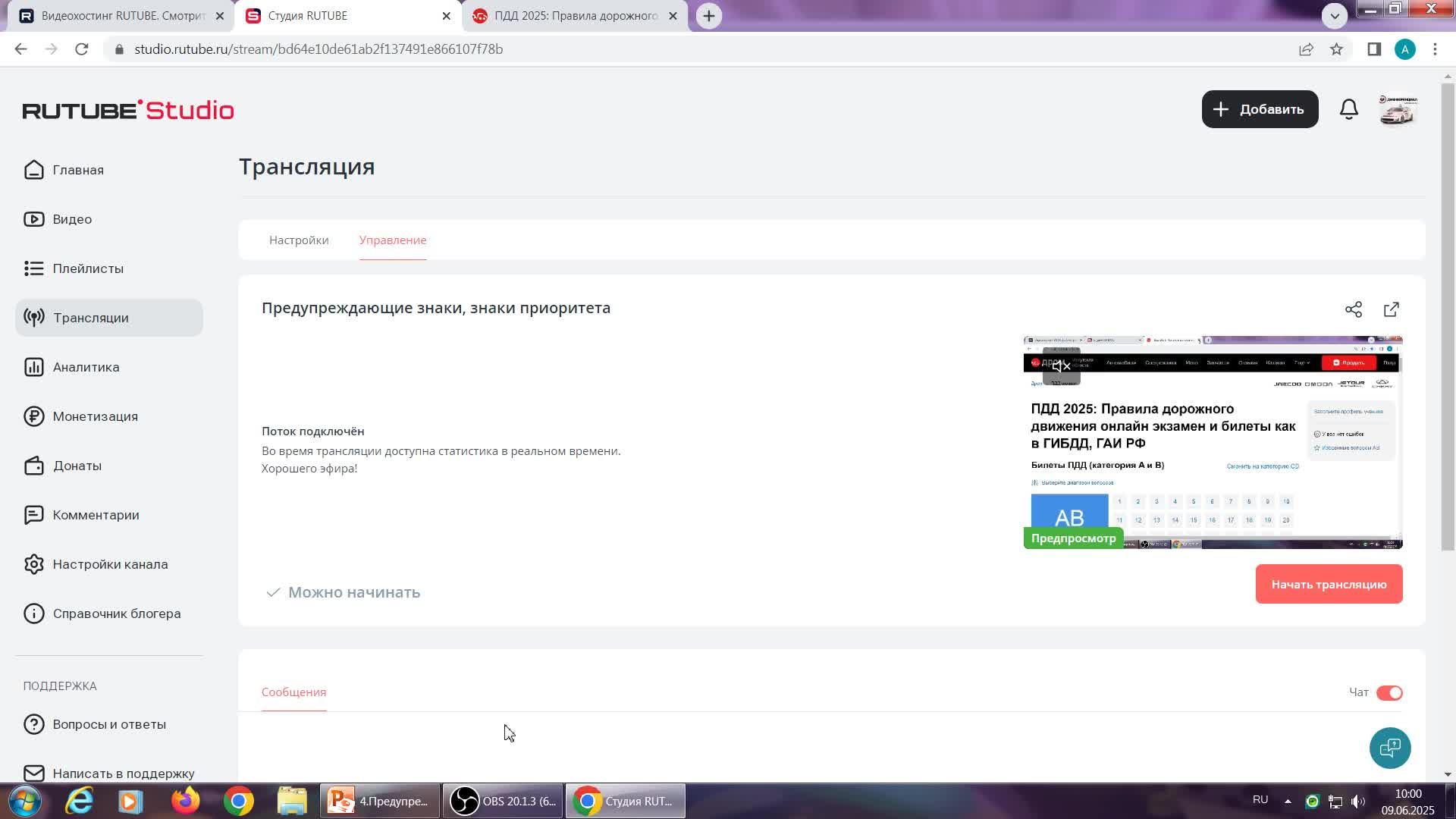Click the share stream icon
Viewport: 1456px width, 819px height.
(x=1354, y=309)
